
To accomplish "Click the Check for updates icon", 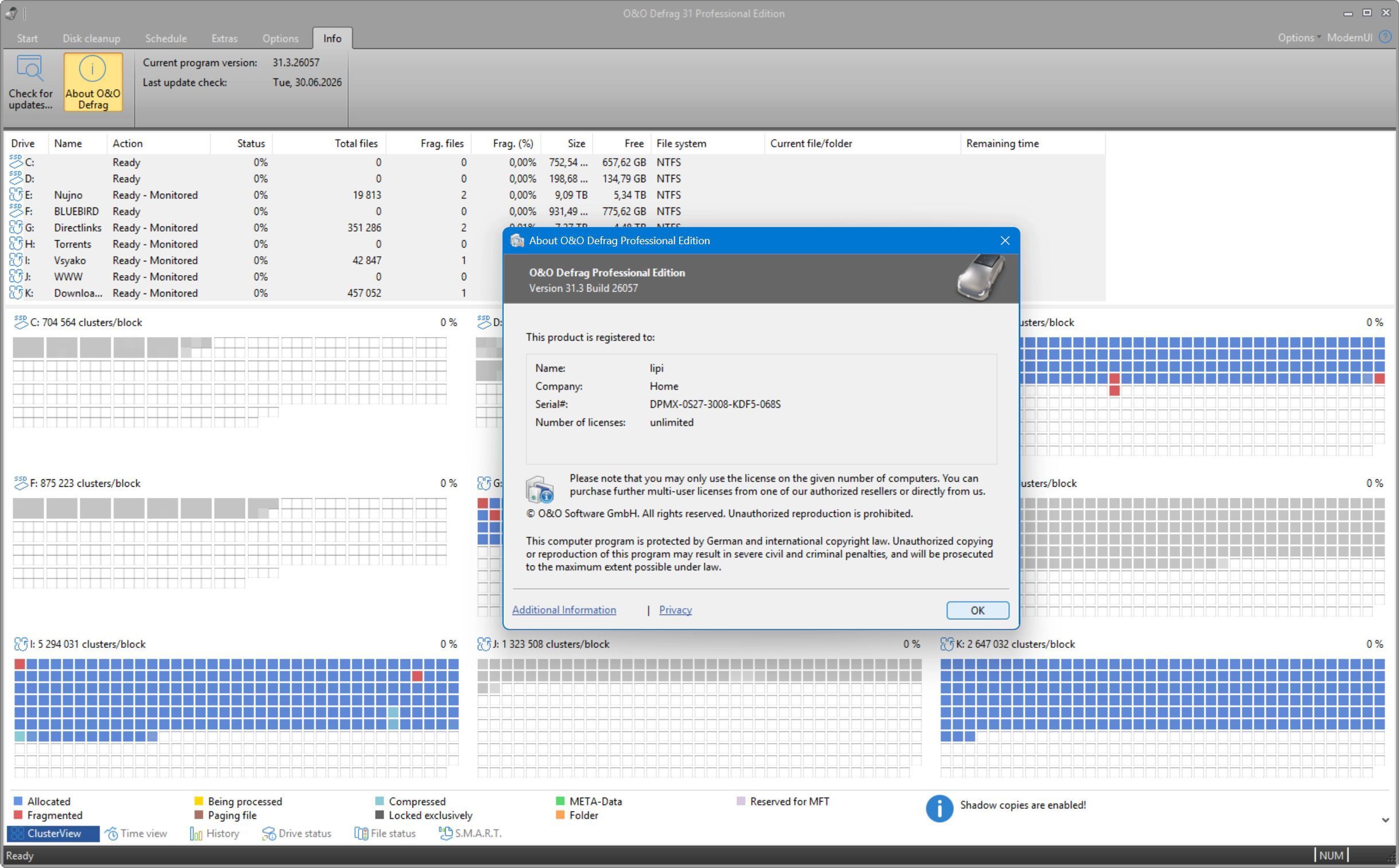I will (x=30, y=69).
